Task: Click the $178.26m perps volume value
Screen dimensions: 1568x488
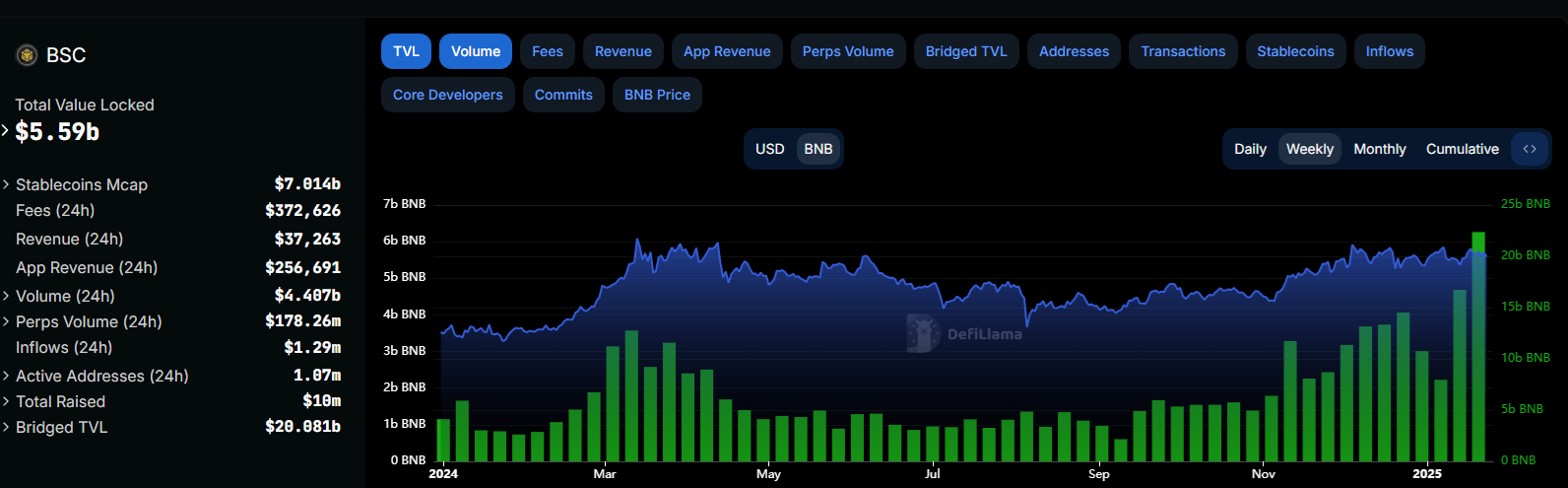Action: pyautogui.click(x=302, y=321)
